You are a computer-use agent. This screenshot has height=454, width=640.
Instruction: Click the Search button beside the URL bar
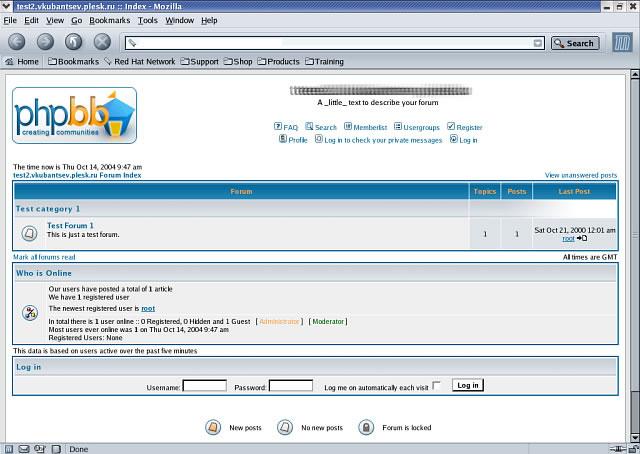tap(575, 43)
